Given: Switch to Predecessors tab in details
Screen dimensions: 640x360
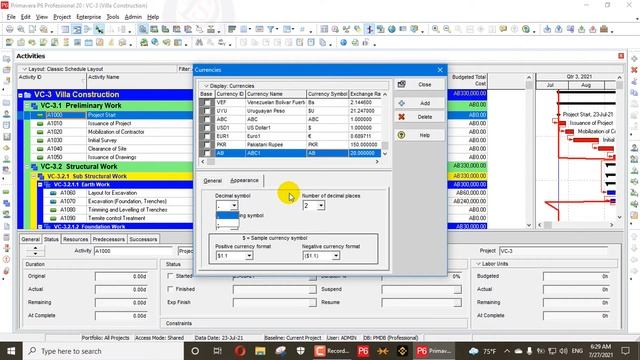Looking at the screenshot, I should tap(109, 239).
